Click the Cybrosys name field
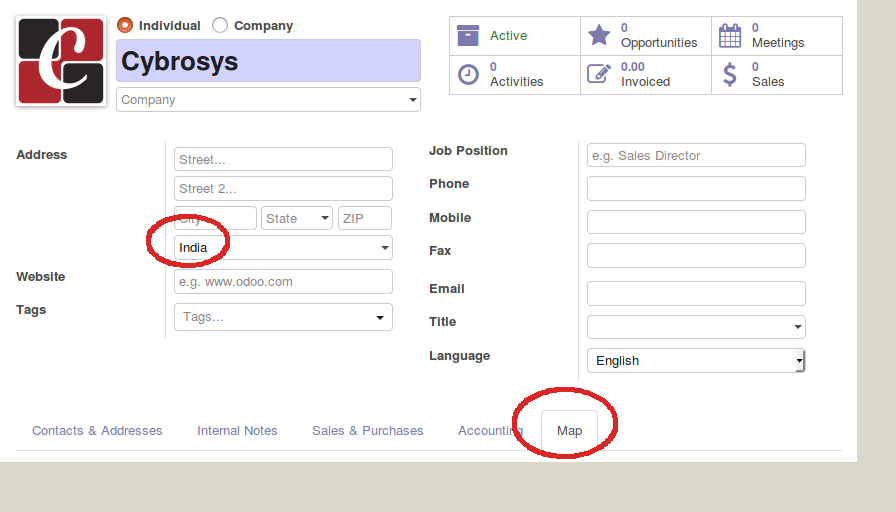 point(269,61)
